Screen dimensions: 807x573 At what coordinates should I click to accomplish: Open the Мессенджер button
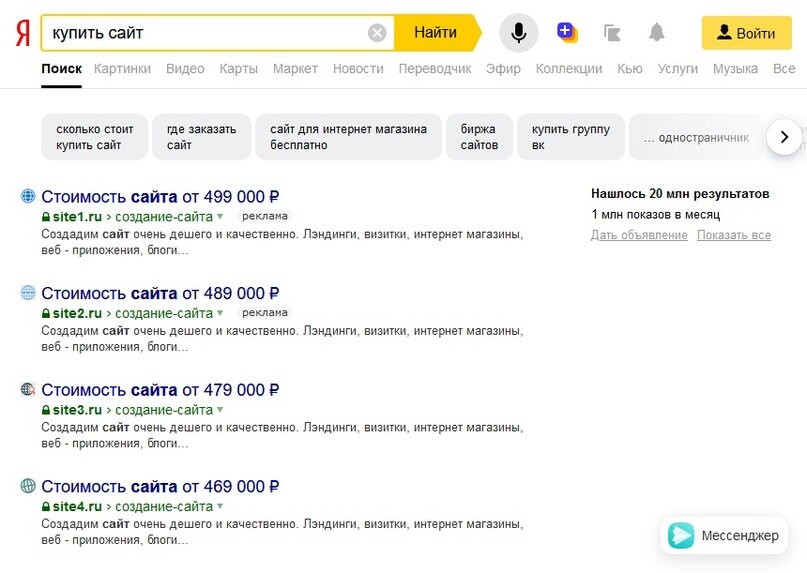[724, 535]
